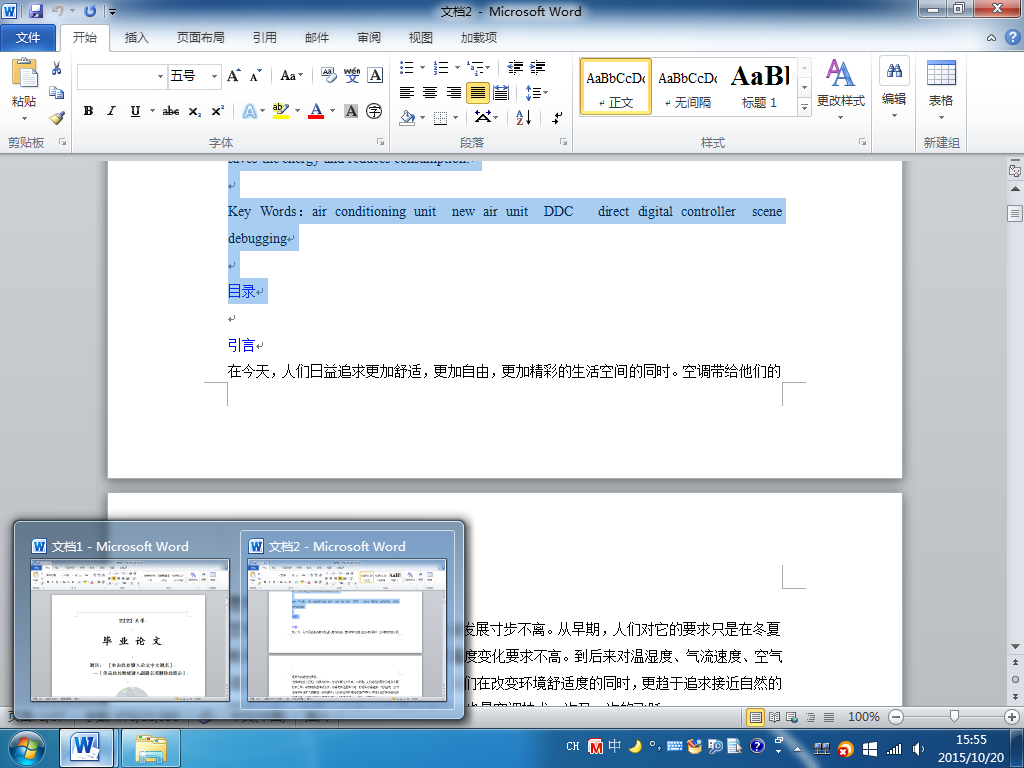Screen dimensions: 1024x768
Task: Switch to the 视图 View tab
Action: point(421,38)
